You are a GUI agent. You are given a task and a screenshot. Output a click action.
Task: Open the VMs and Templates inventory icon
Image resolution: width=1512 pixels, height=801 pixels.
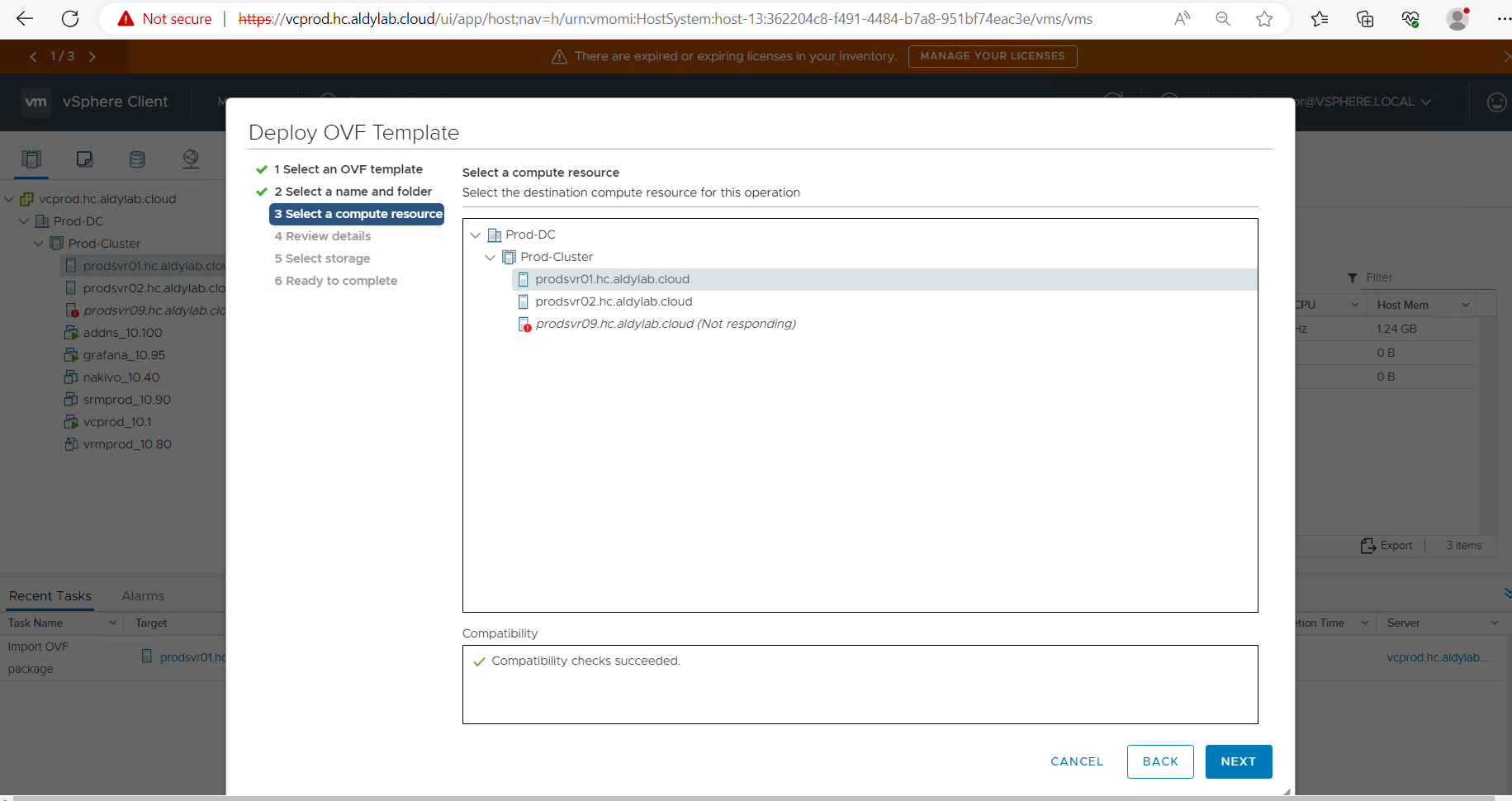pyautogui.click(x=84, y=159)
